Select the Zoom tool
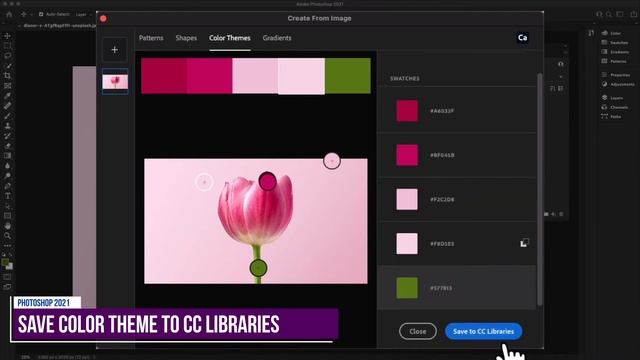The width and height of the screenshot is (640, 360). (x=7, y=236)
